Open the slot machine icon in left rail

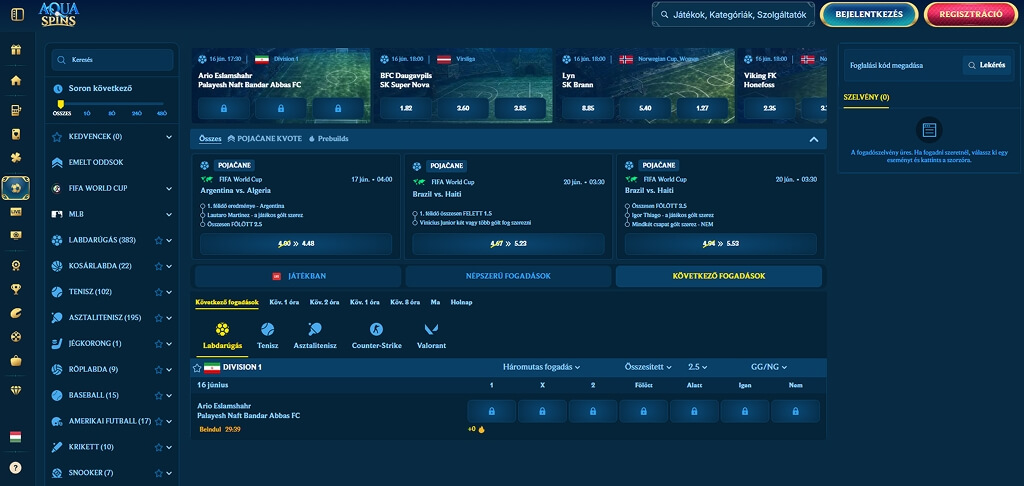click(x=16, y=110)
